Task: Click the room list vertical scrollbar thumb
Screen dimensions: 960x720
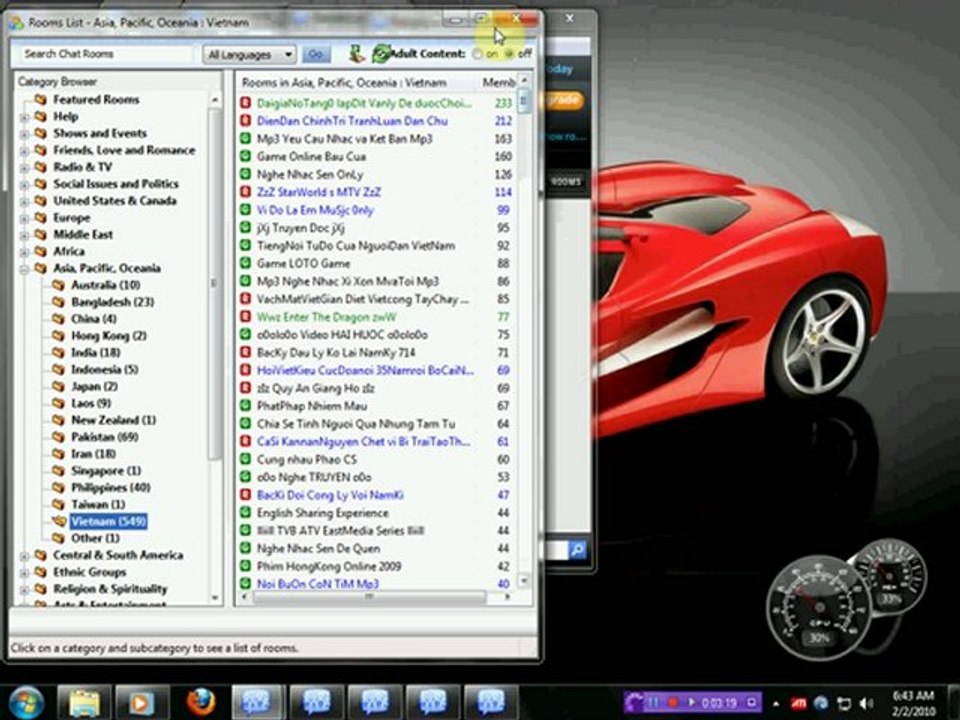Action: point(524,101)
